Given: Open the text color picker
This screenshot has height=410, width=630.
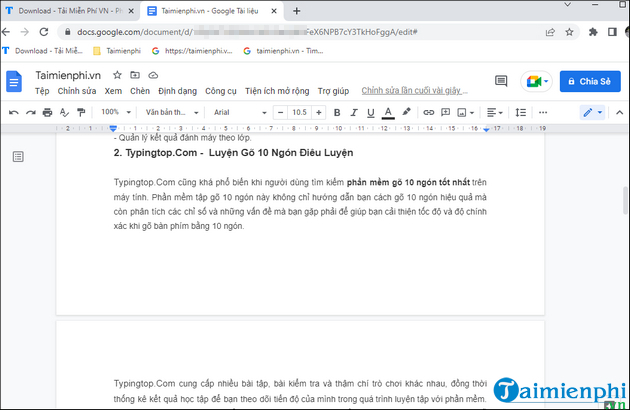Looking at the screenshot, I should tap(388, 113).
